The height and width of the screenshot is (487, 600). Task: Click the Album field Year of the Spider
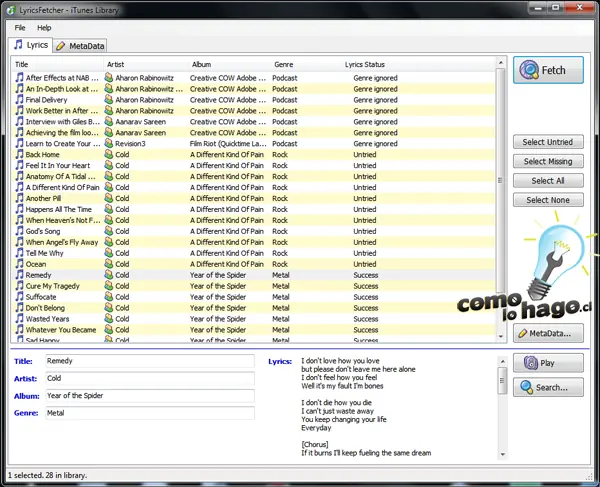(150, 396)
